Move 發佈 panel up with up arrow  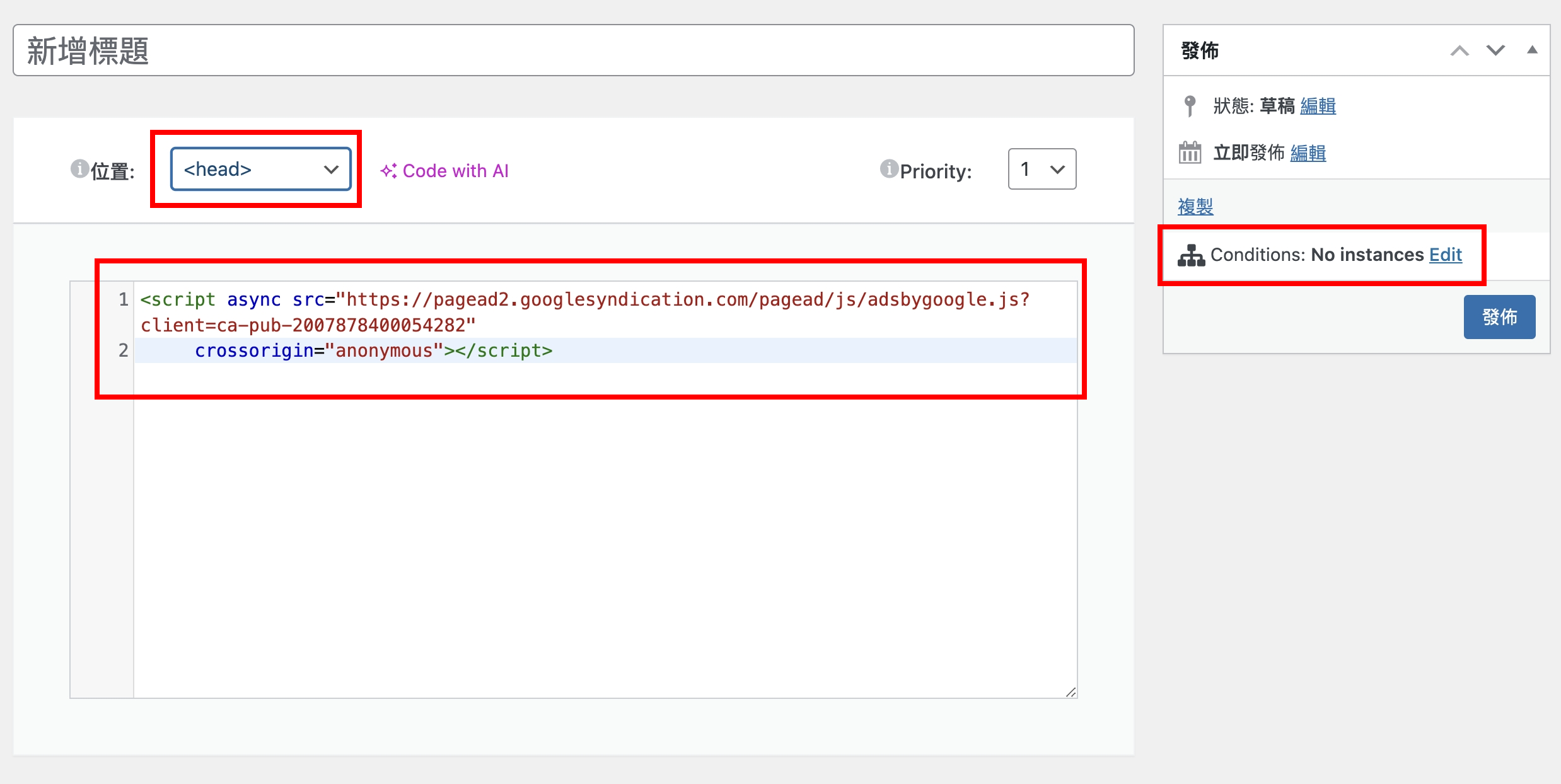coord(1459,50)
